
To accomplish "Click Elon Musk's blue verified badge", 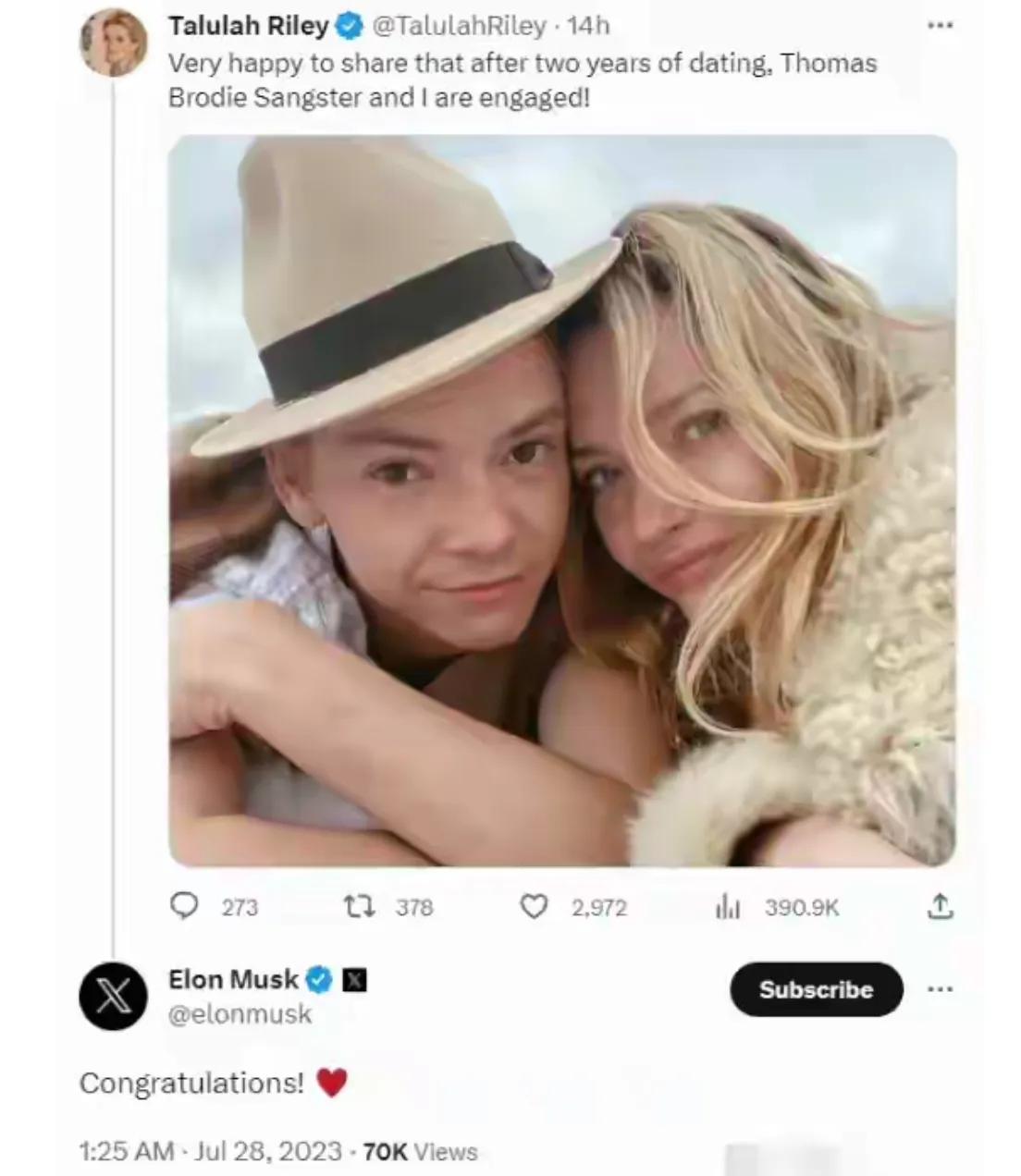I will (x=319, y=979).
